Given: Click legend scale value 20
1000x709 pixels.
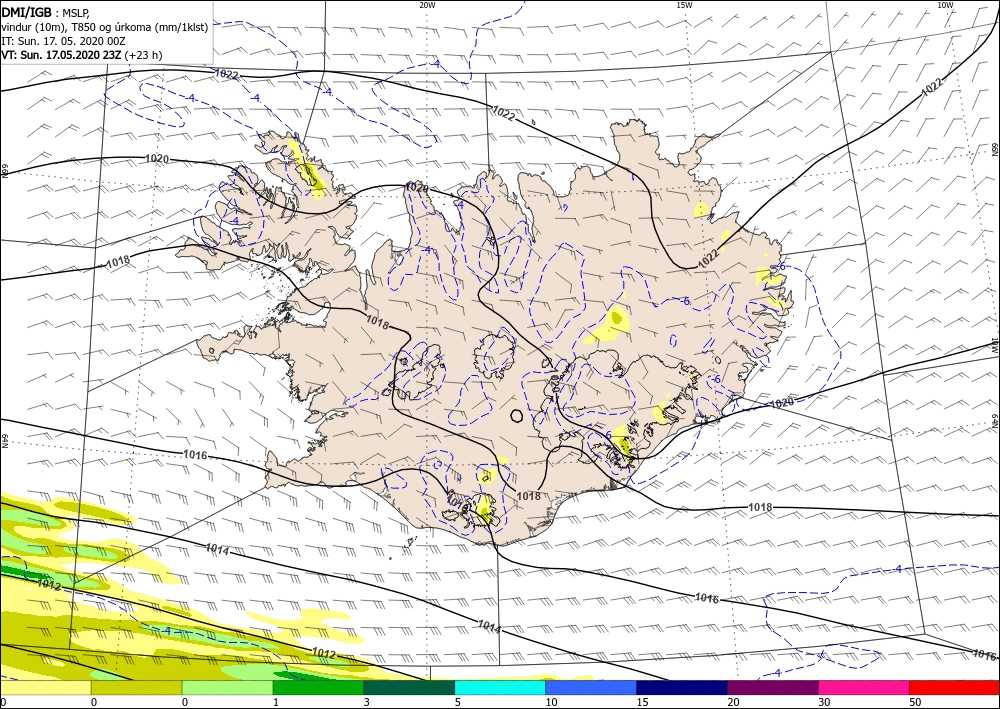Looking at the screenshot, I should point(733,702).
